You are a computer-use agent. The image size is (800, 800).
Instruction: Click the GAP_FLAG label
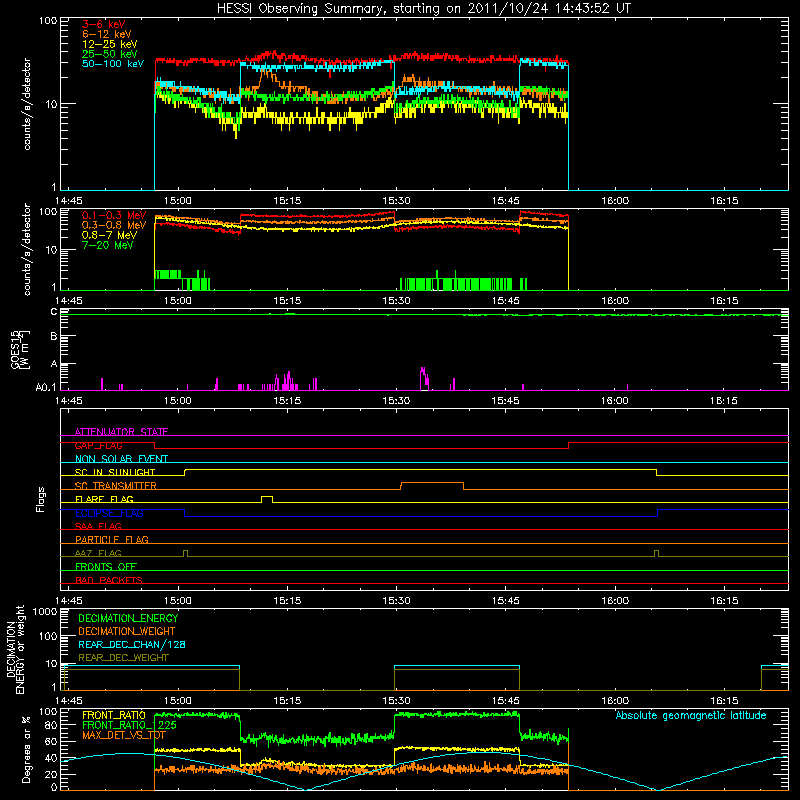pyautogui.click(x=98, y=445)
